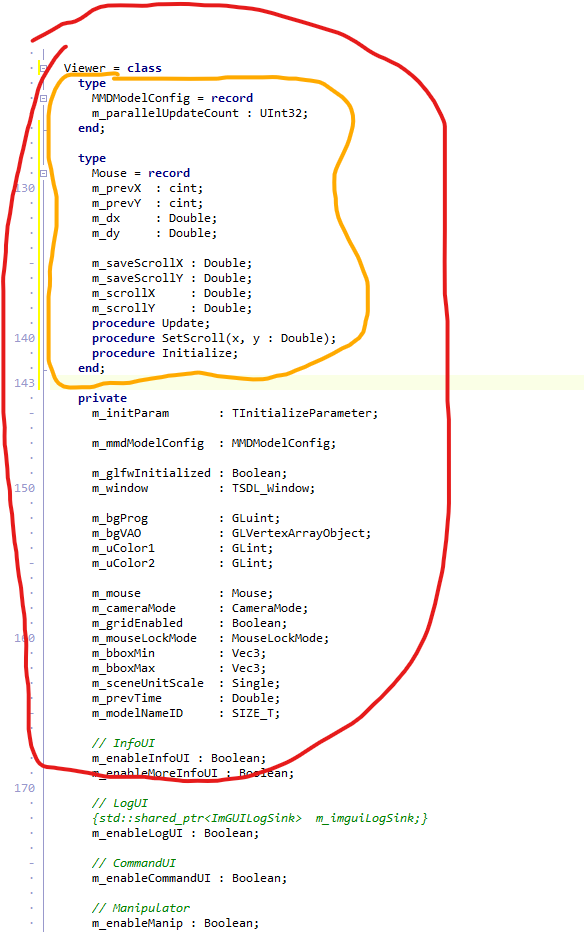Click 'm_initParam : TInitializeParameter;' line

(x=235, y=413)
